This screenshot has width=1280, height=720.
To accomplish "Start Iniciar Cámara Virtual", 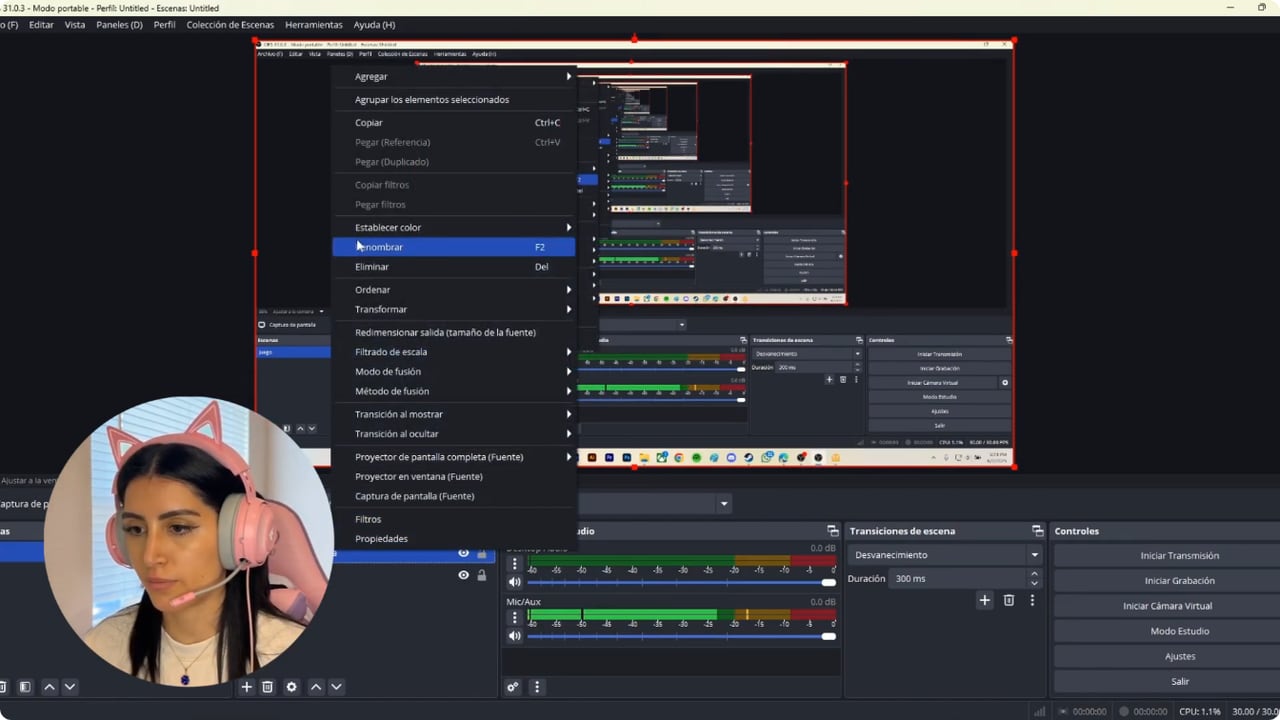I will click(x=1167, y=606).
